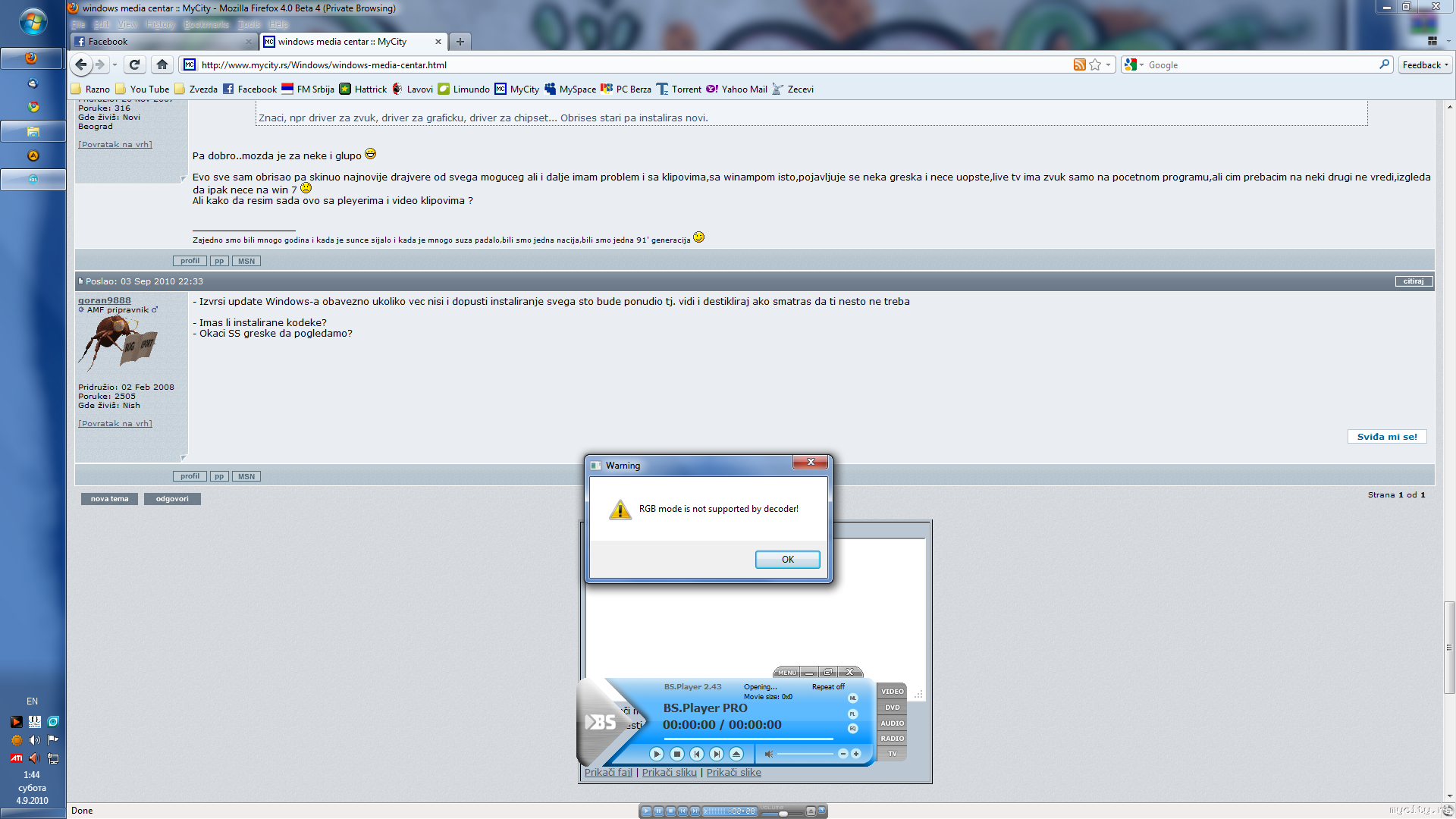This screenshot has height=819, width=1456.
Task: Pause using the mini player bar
Action: click(x=658, y=811)
